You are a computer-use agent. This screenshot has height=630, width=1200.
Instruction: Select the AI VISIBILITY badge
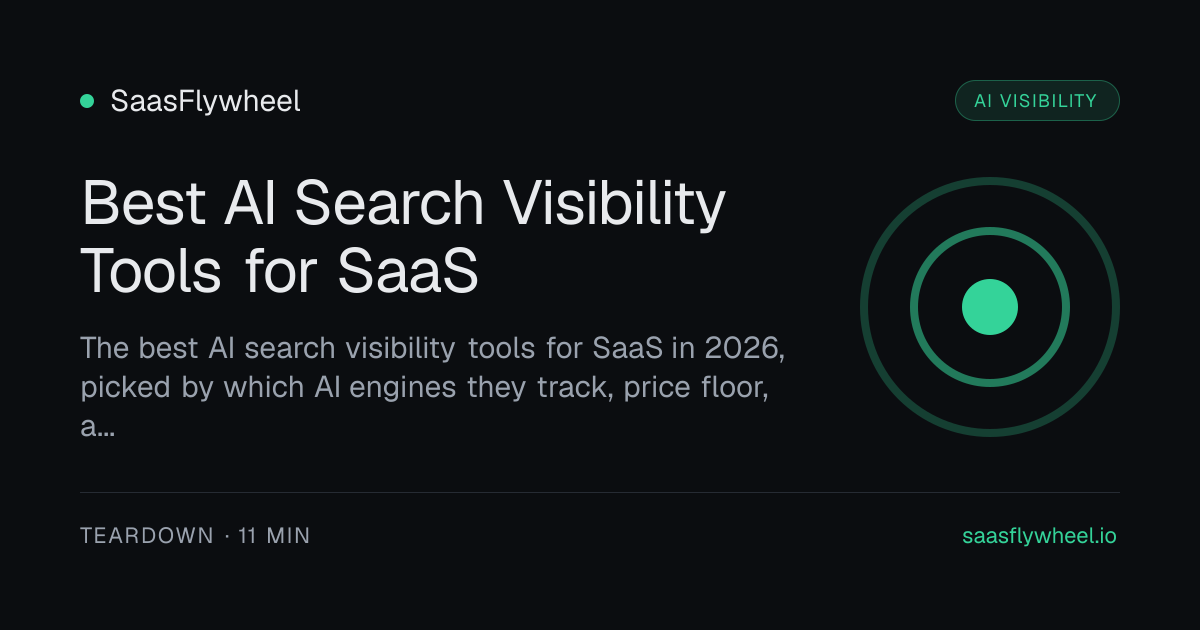1037,100
